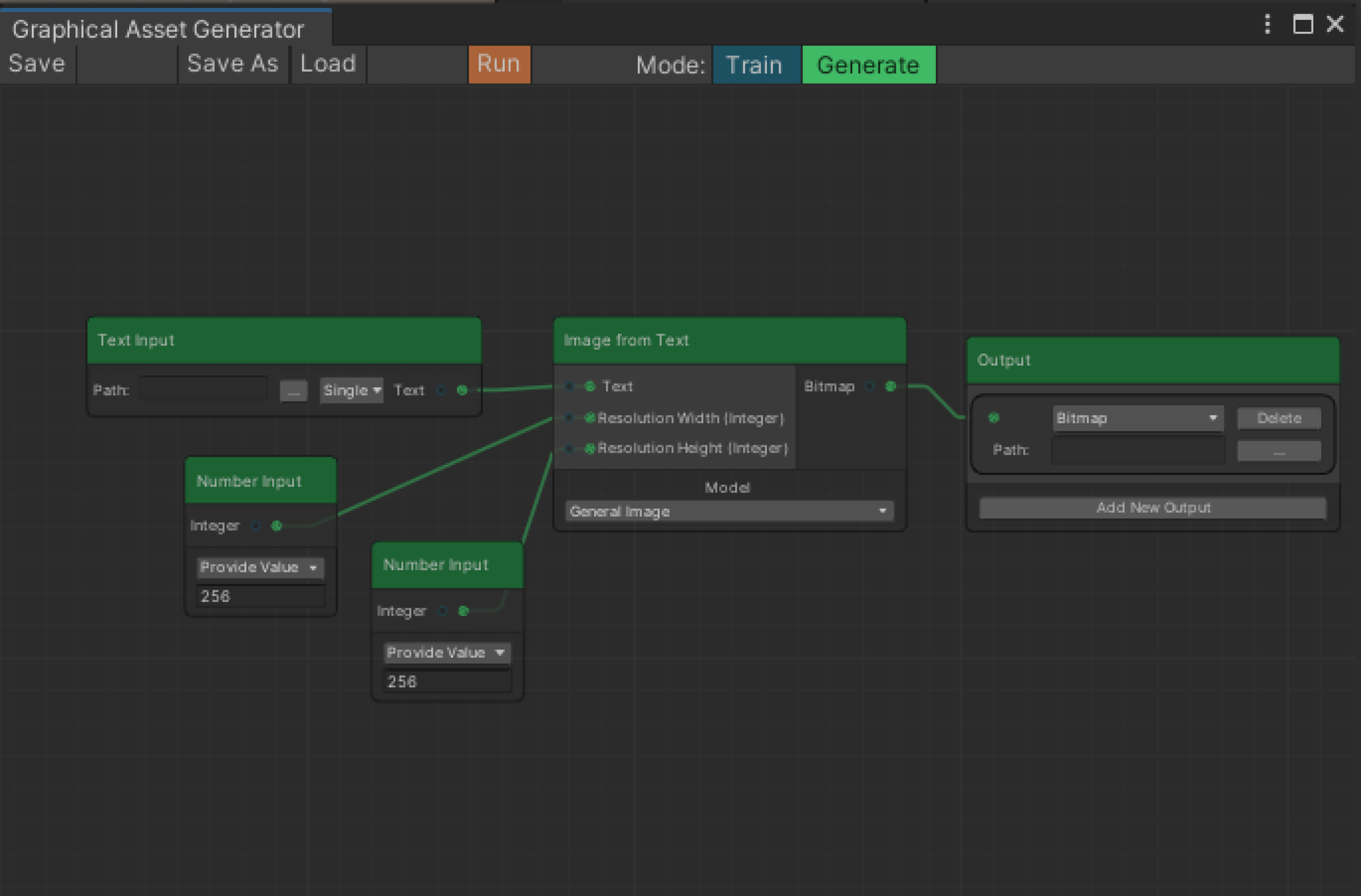
Task: Click the Path field in Text Input
Action: 204,389
